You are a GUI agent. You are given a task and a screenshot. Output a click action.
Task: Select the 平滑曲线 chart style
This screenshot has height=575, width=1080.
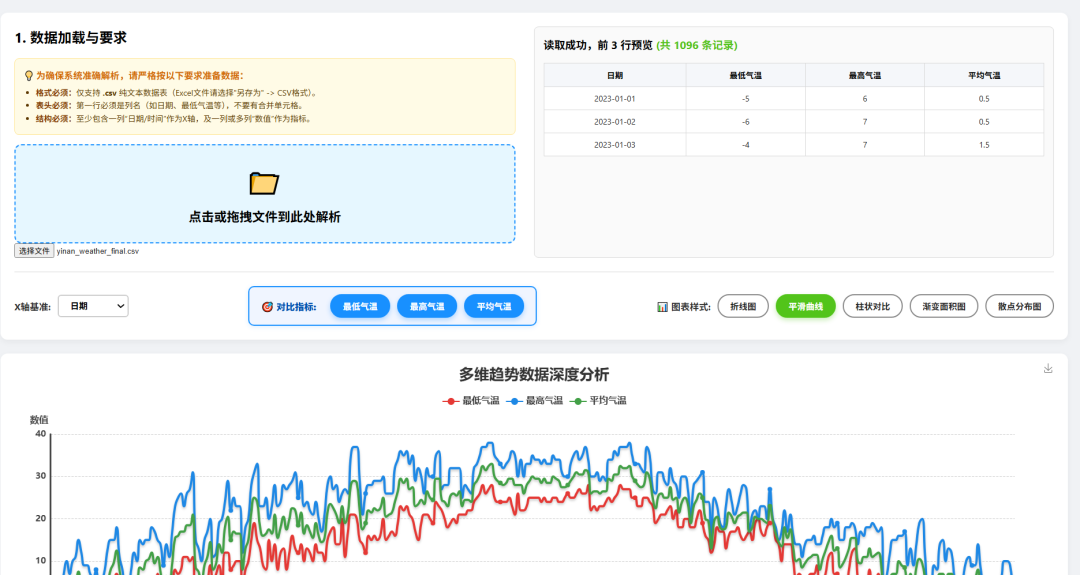tap(806, 306)
